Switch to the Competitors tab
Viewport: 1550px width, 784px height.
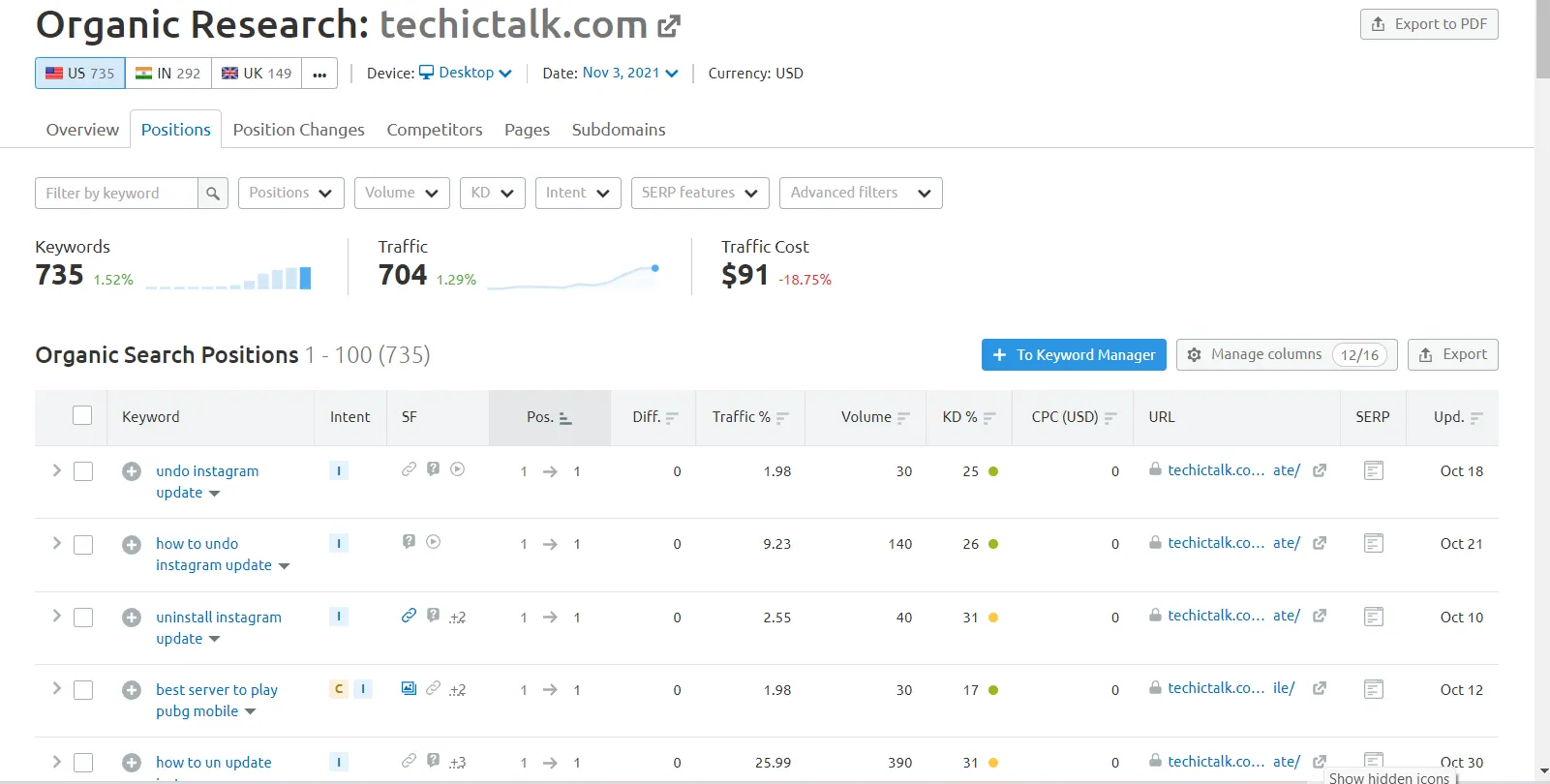[435, 130]
